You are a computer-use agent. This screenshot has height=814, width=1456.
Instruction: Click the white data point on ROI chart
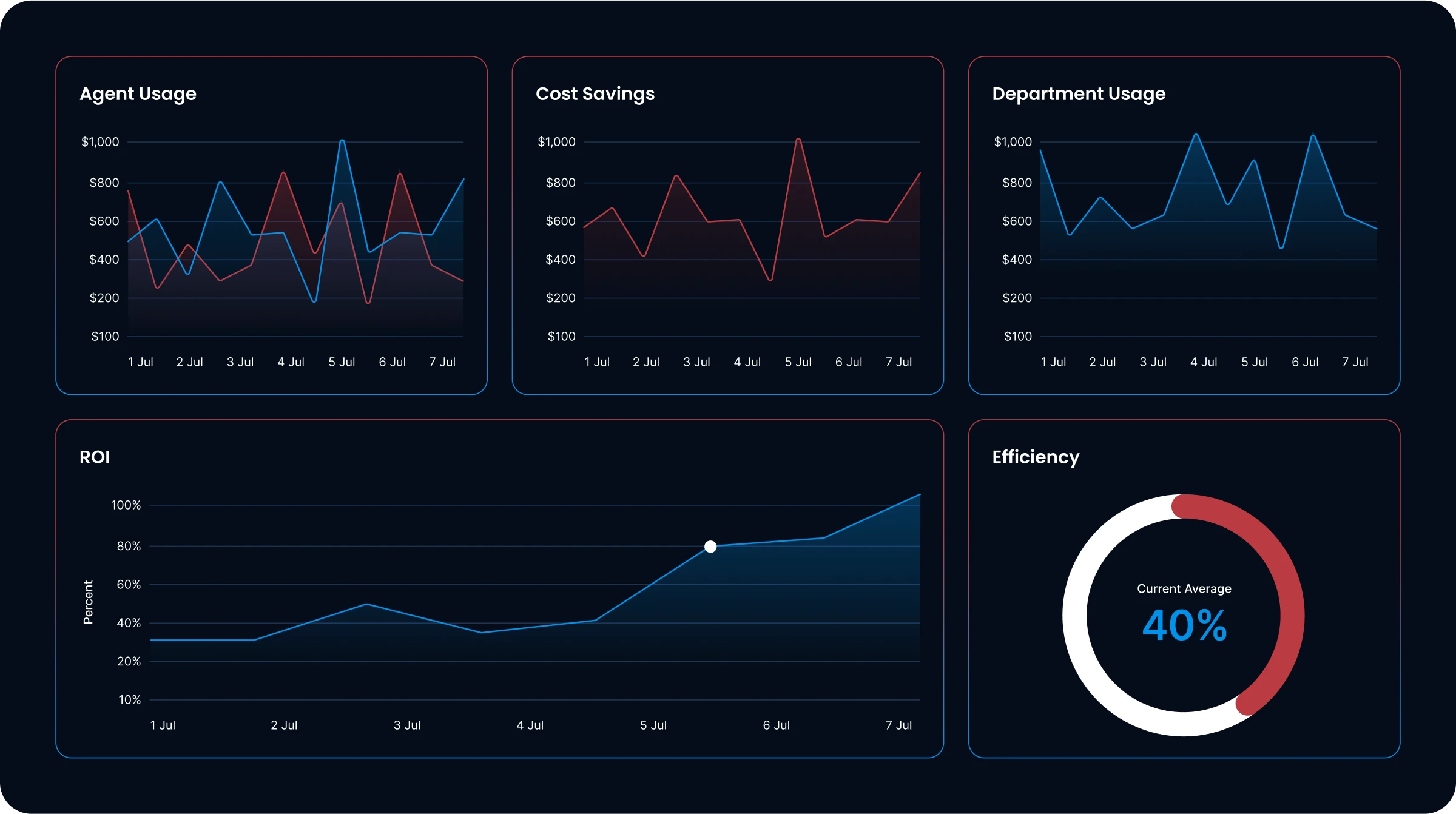point(710,547)
